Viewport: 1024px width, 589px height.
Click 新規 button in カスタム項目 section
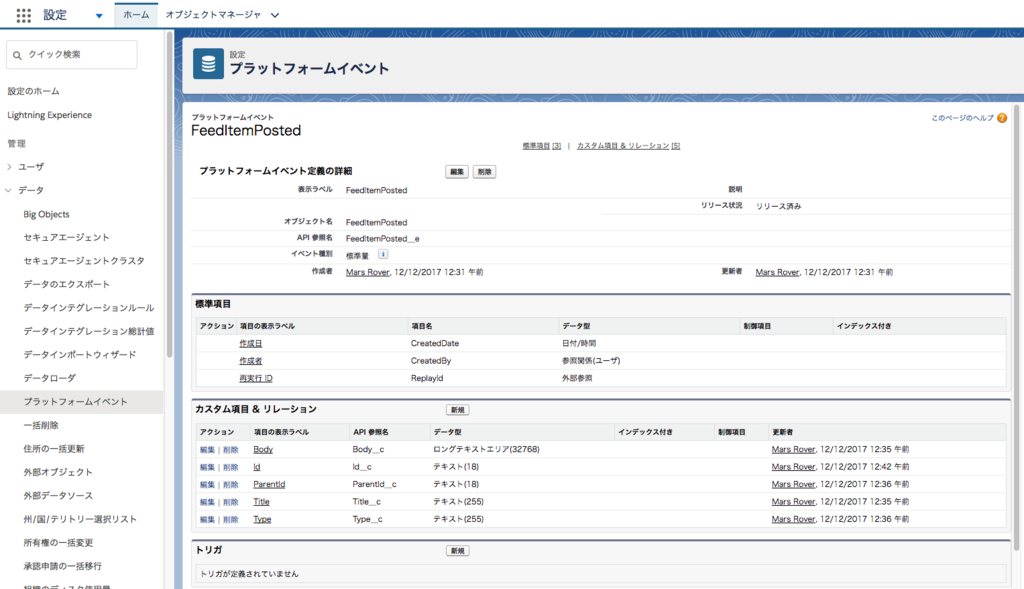pos(458,410)
